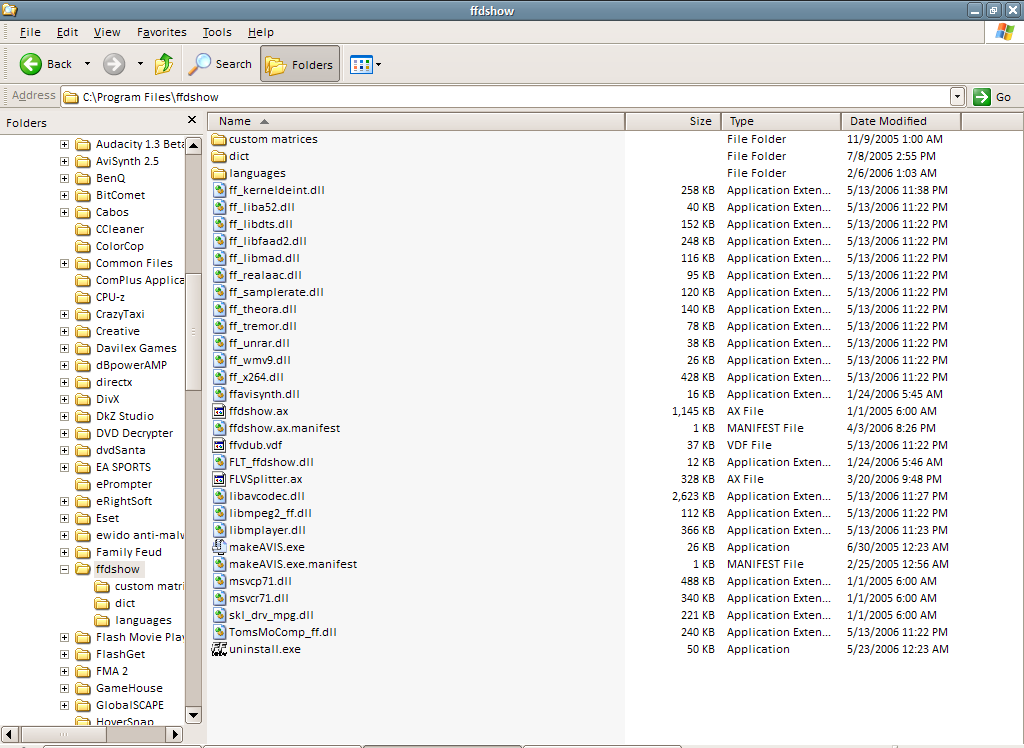Open the address bar dropdown arrow
The image size is (1024, 748).
click(x=957, y=97)
